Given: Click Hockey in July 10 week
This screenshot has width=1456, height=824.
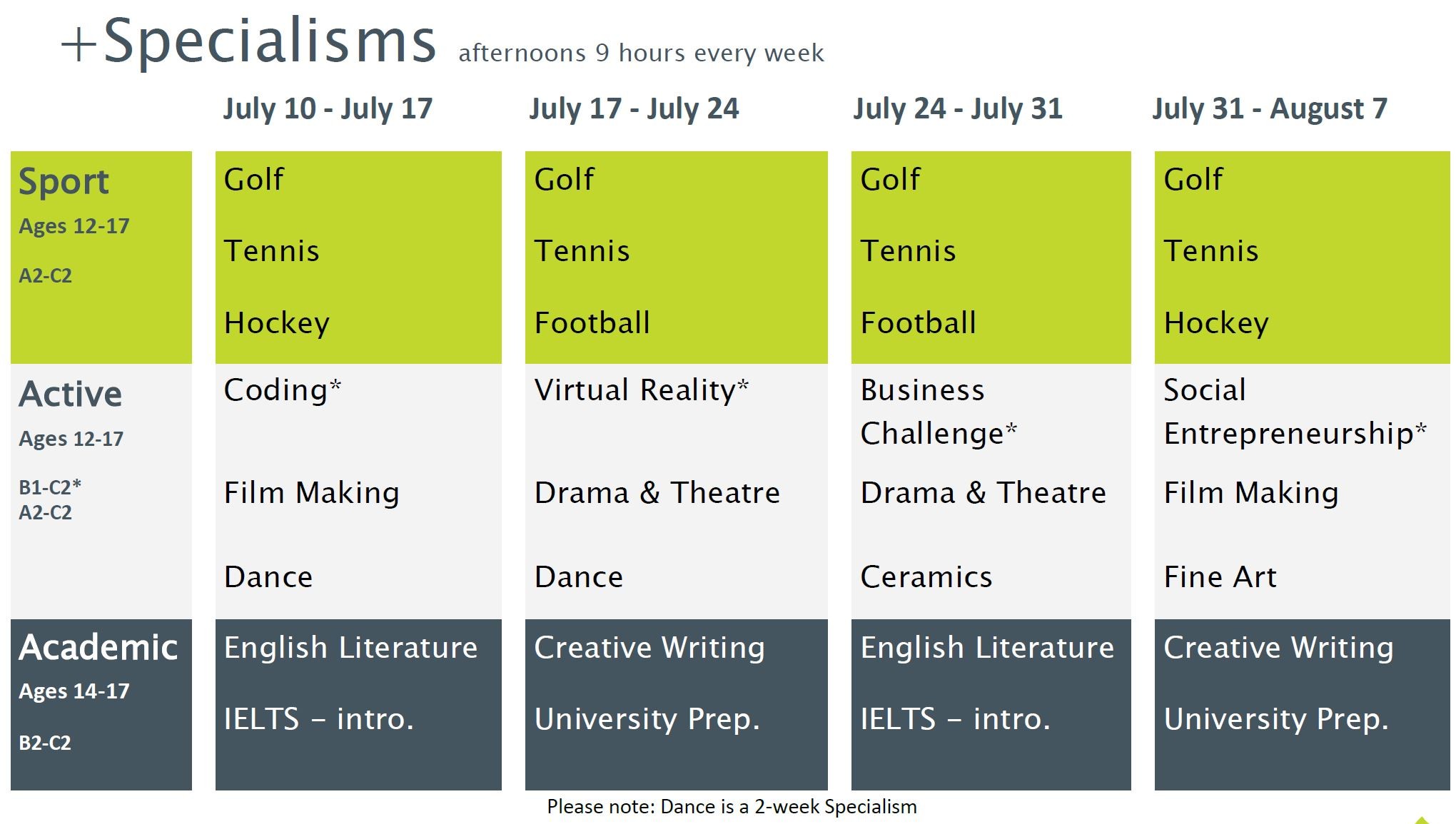Looking at the screenshot, I should 277,323.
